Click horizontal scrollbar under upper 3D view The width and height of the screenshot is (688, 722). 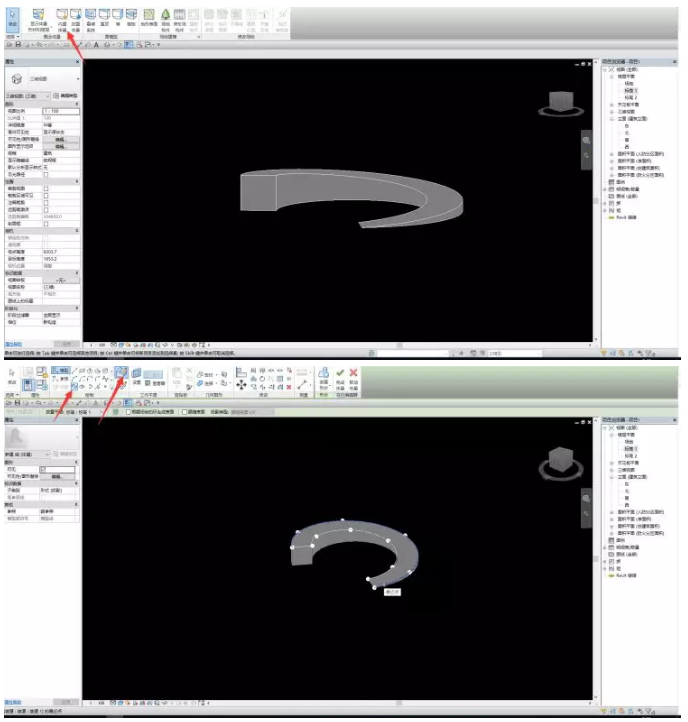point(400,345)
